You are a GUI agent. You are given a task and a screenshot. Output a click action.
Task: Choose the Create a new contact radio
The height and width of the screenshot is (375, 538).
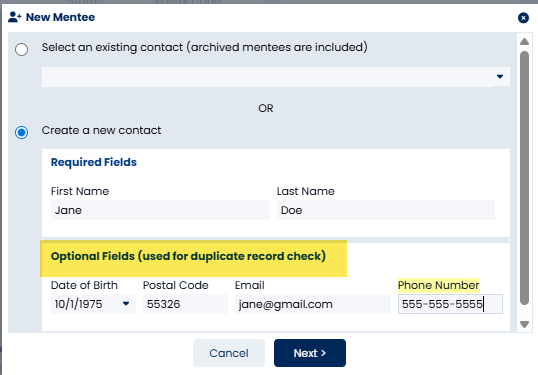pyautogui.click(x=21, y=132)
